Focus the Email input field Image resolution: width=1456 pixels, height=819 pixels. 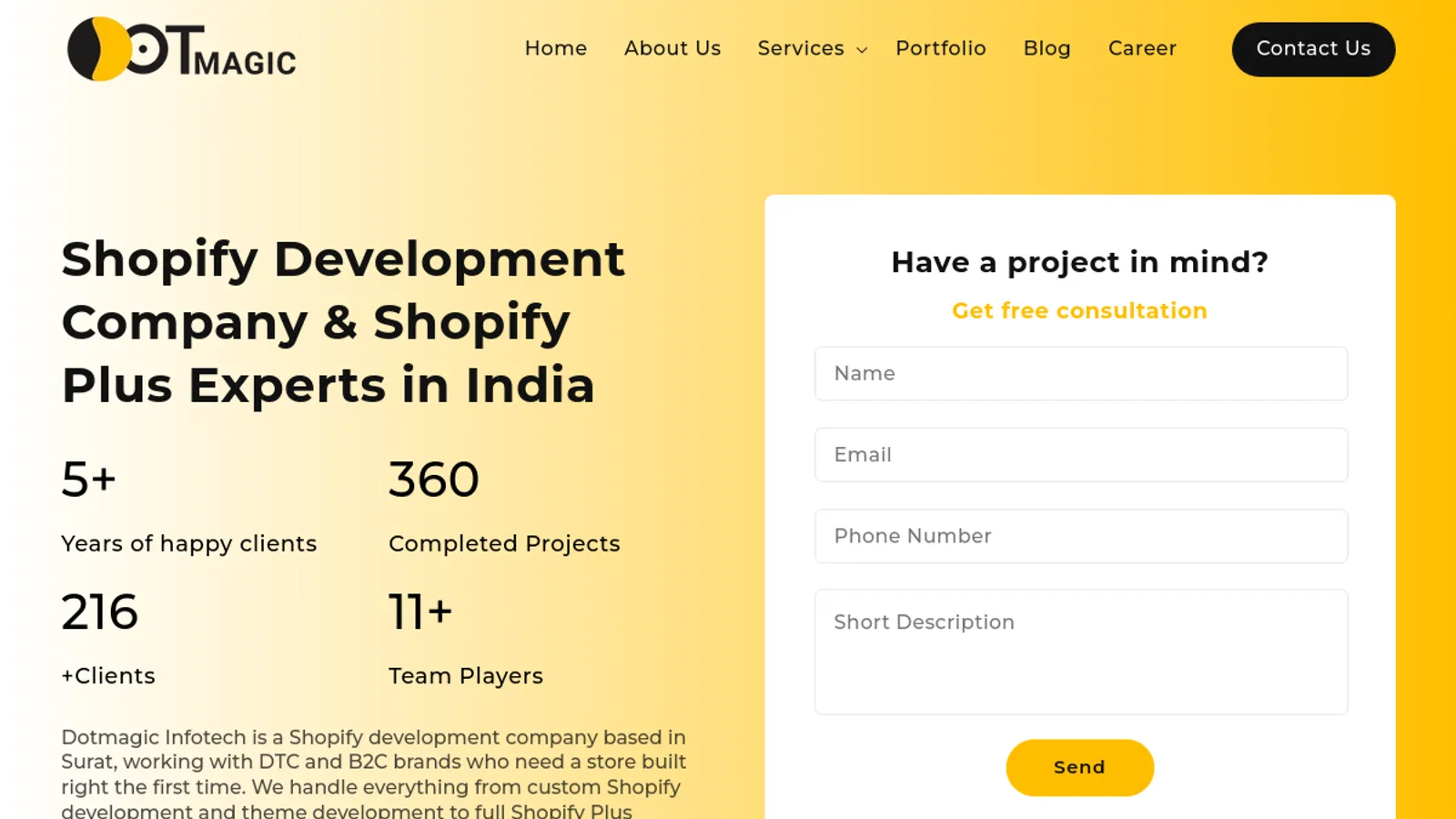tap(1081, 454)
